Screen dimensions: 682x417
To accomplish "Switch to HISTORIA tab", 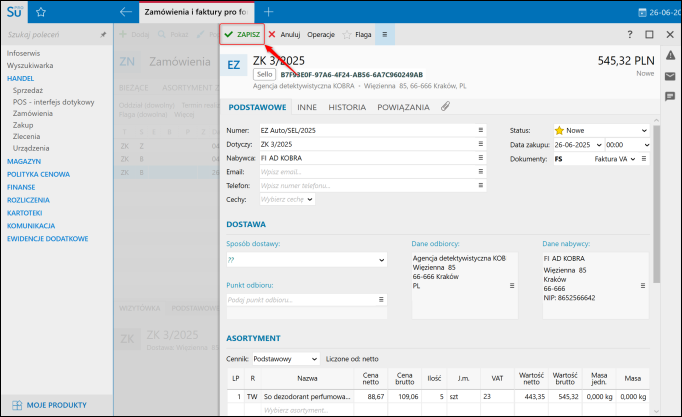I will (x=347, y=107).
